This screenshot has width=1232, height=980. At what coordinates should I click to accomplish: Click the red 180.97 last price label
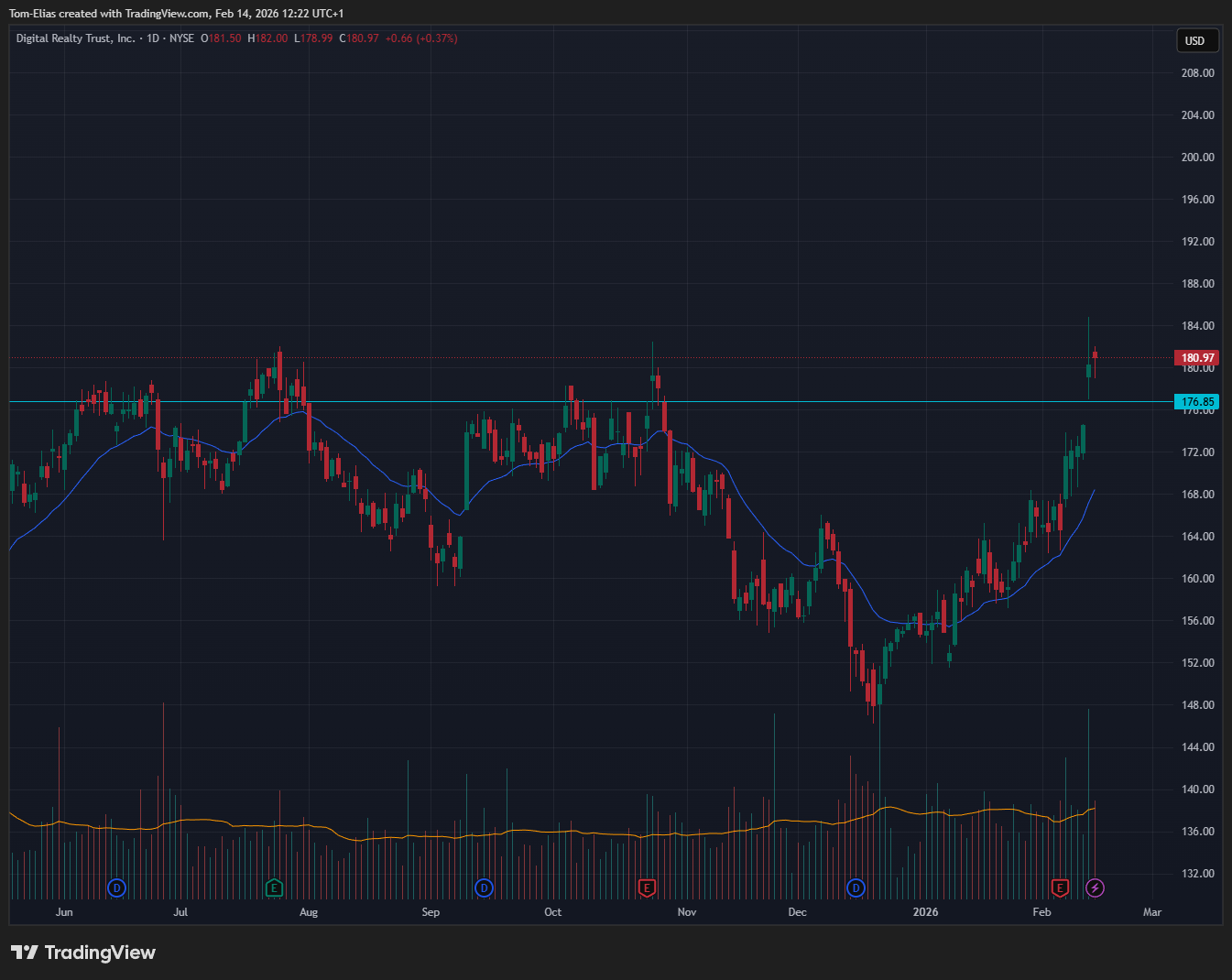tap(1196, 358)
